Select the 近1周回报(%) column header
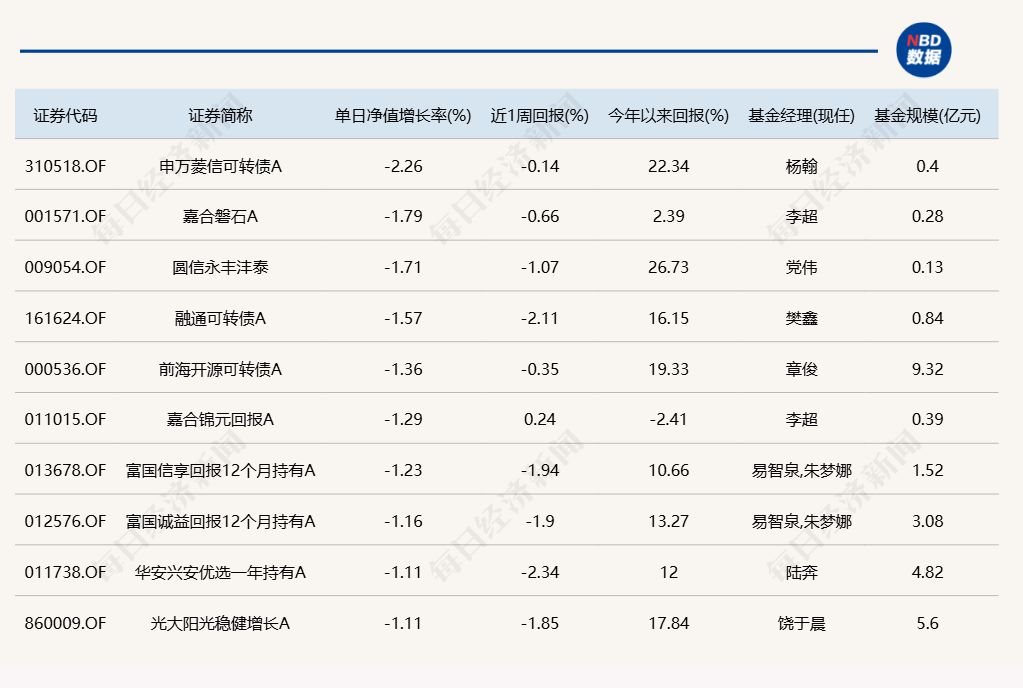The height and width of the screenshot is (688, 1023). point(540,115)
